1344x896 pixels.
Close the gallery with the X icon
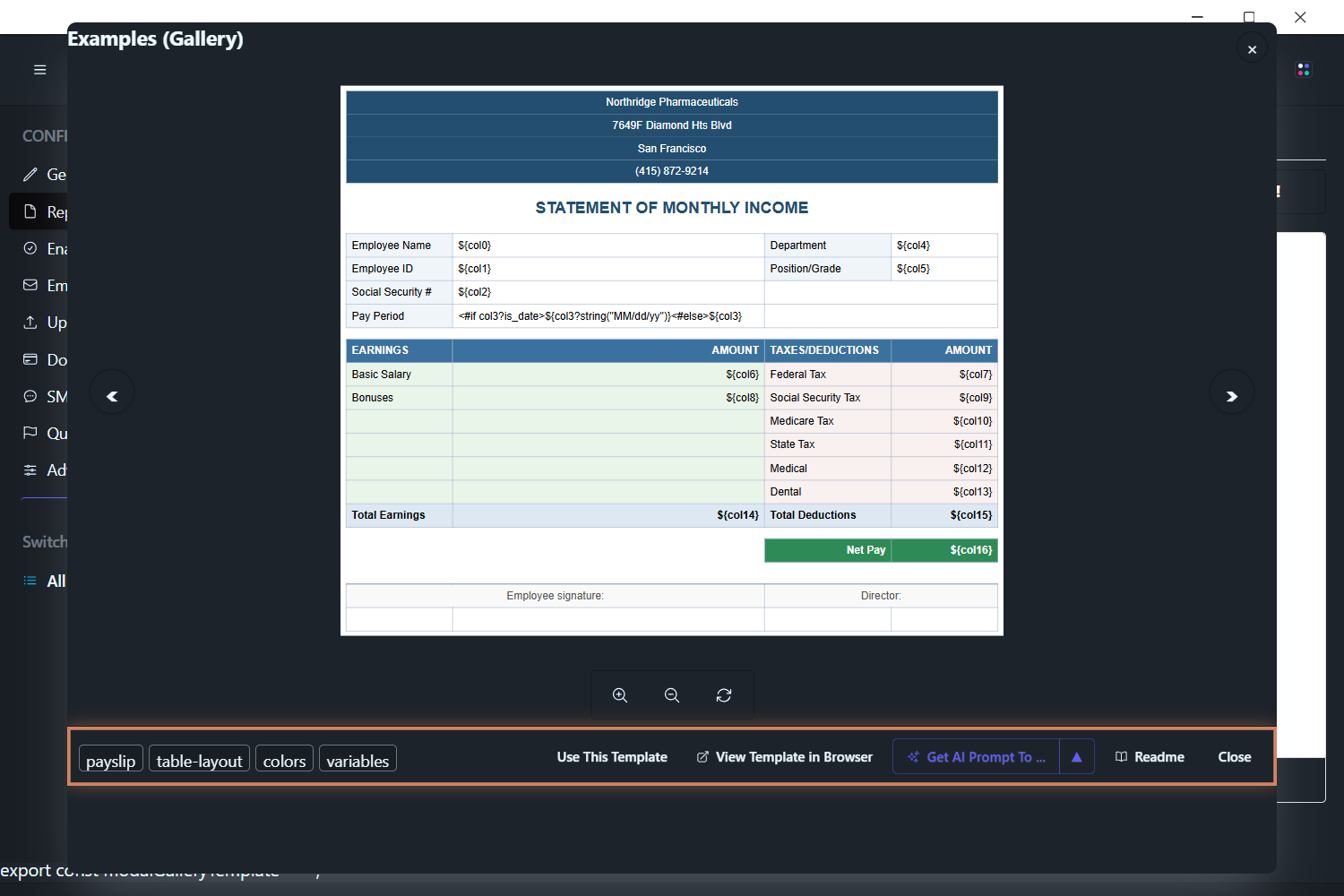click(x=1253, y=49)
